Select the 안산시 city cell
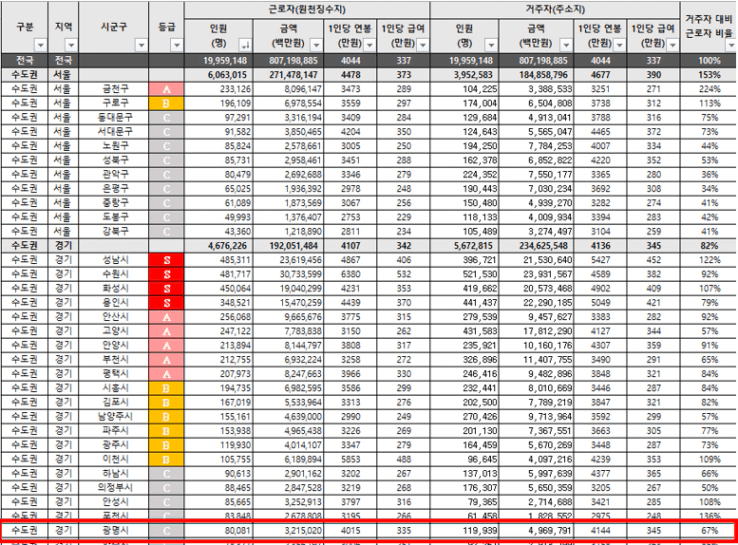Viewport: 738px width, 545px height. [113, 317]
